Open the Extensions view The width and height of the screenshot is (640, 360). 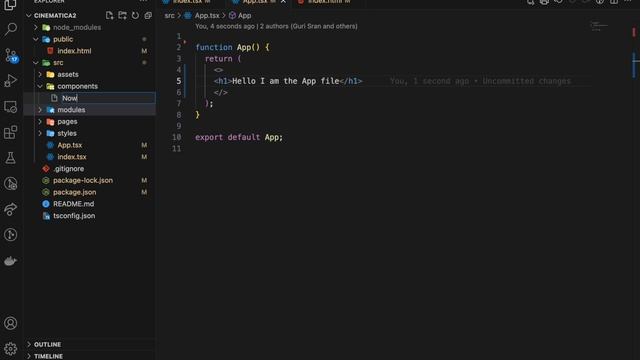(11, 132)
